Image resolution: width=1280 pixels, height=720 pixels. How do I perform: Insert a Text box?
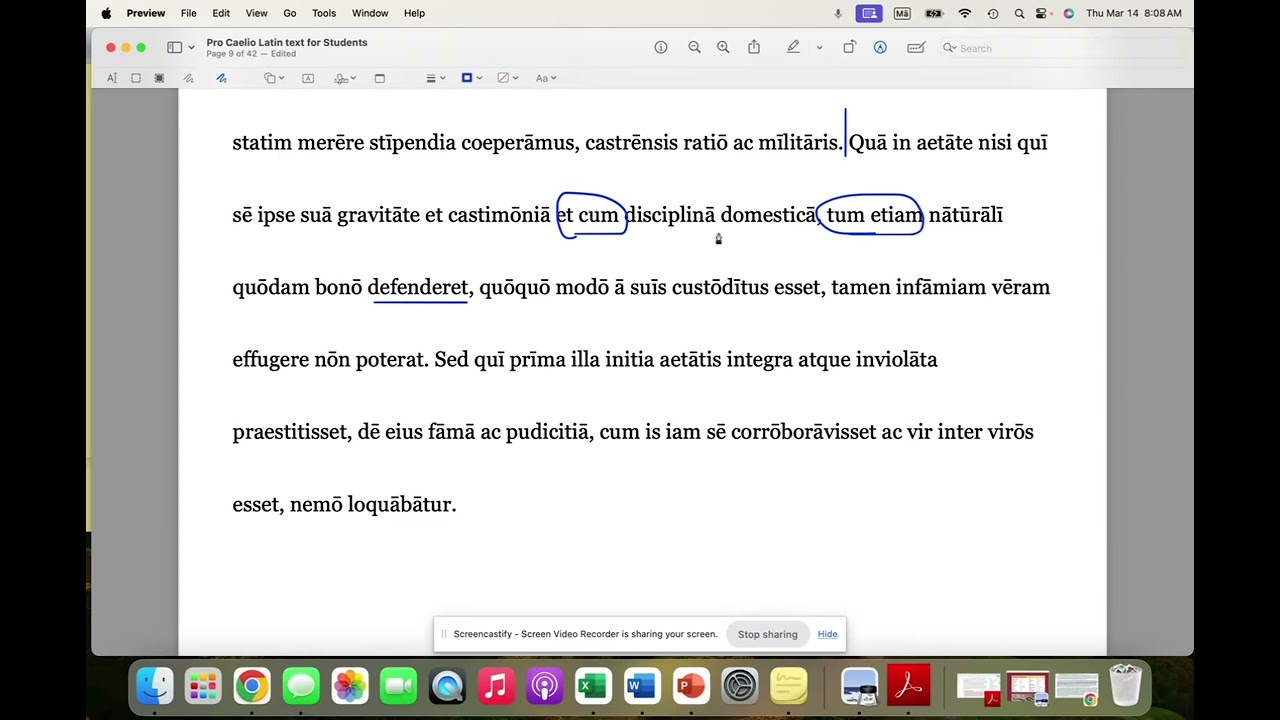pos(308,78)
